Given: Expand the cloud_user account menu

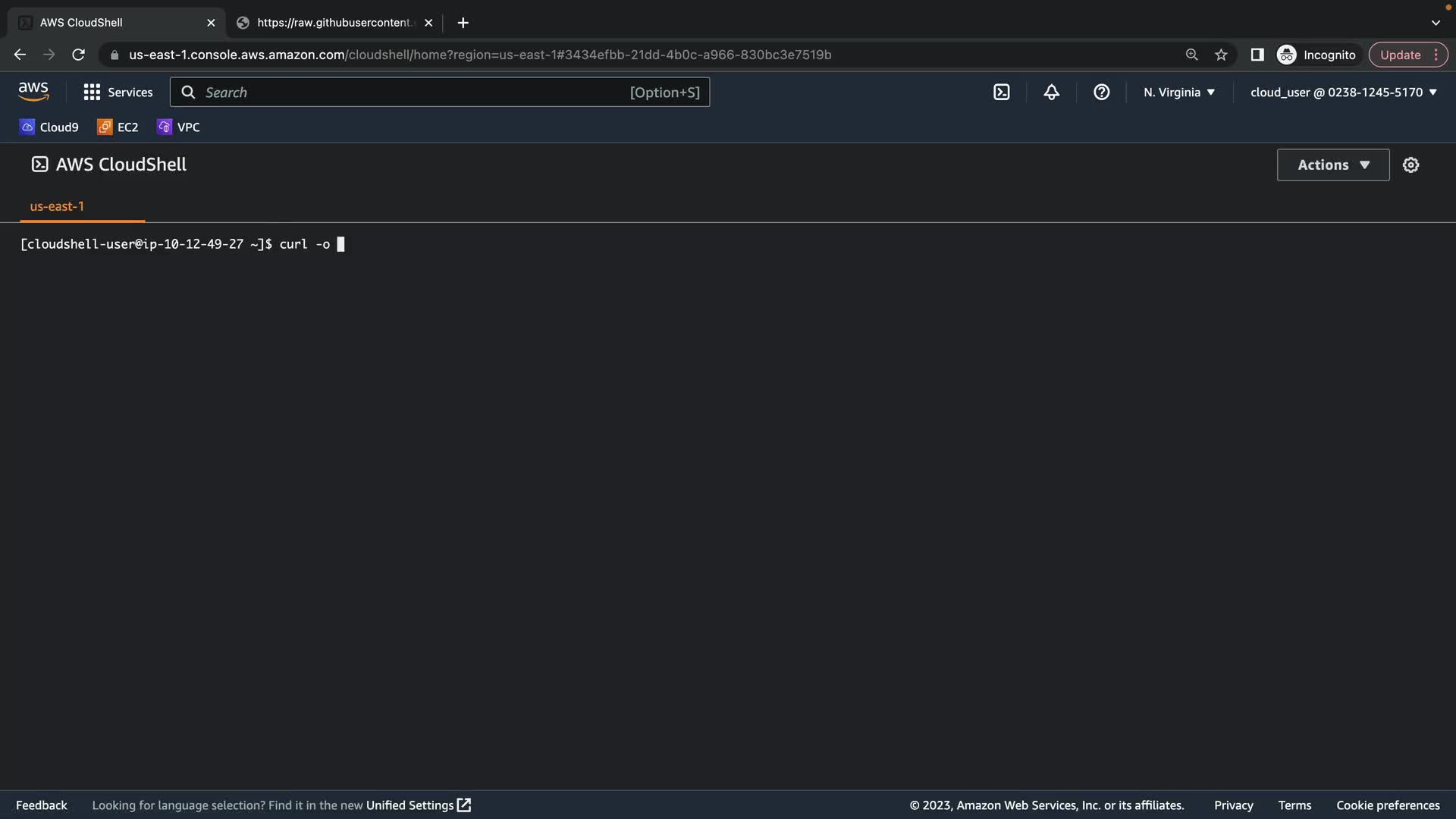Looking at the screenshot, I should [1343, 93].
